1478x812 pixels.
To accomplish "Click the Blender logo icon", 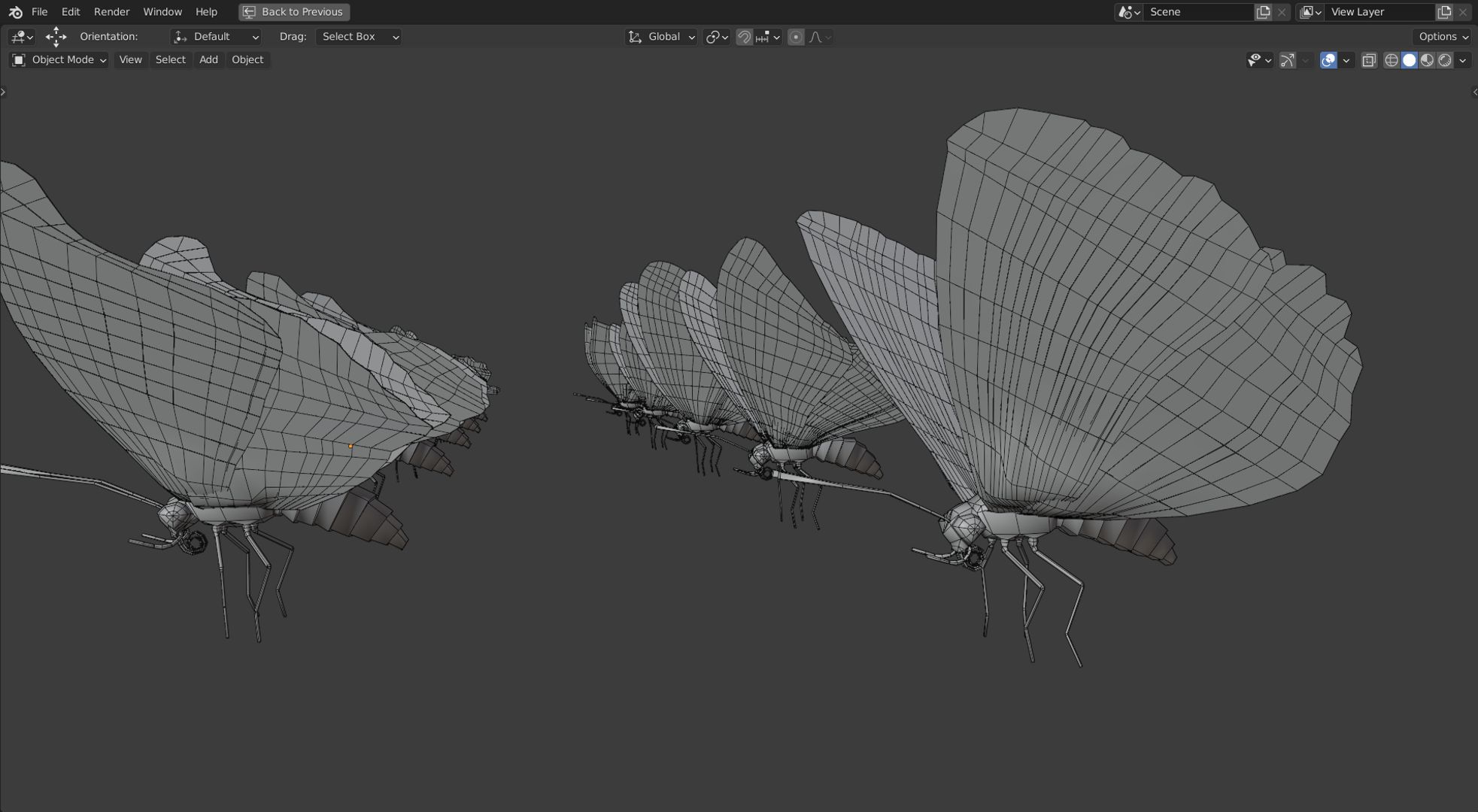I will coord(15,12).
